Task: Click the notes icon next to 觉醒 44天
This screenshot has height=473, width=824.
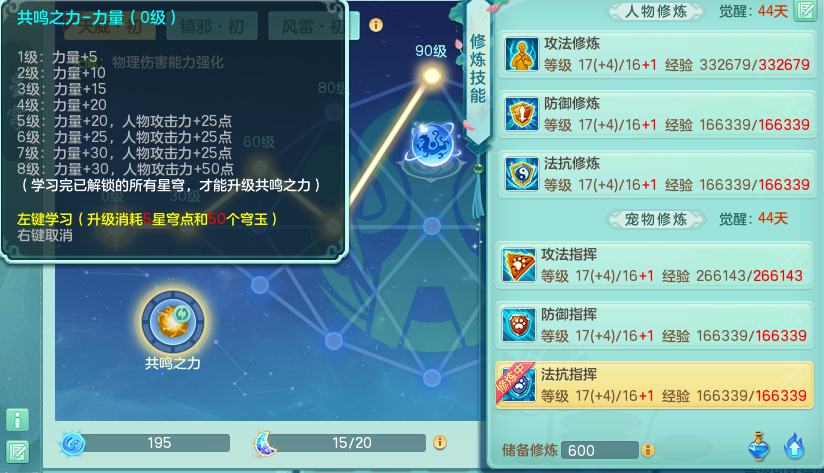Action: (806, 11)
